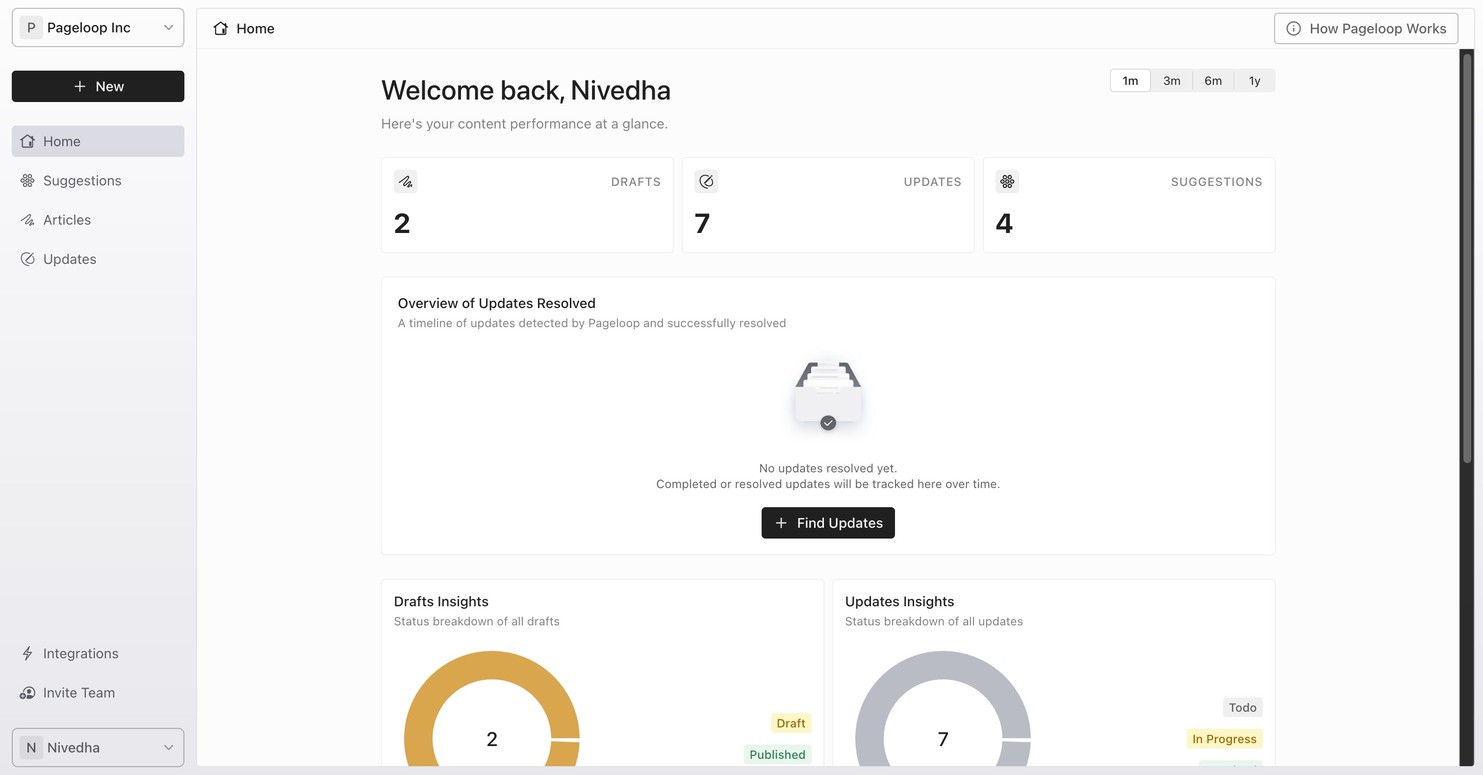Select the 1y time range tab
The image size is (1483, 775).
pyautogui.click(x=1254, y=81)
